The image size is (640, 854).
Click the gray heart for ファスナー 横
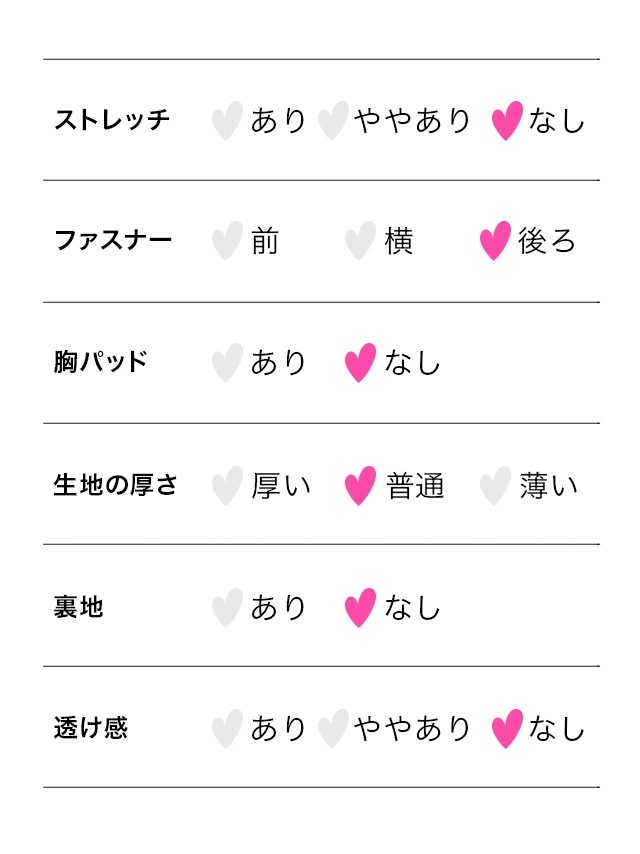[x=360, y=242]
